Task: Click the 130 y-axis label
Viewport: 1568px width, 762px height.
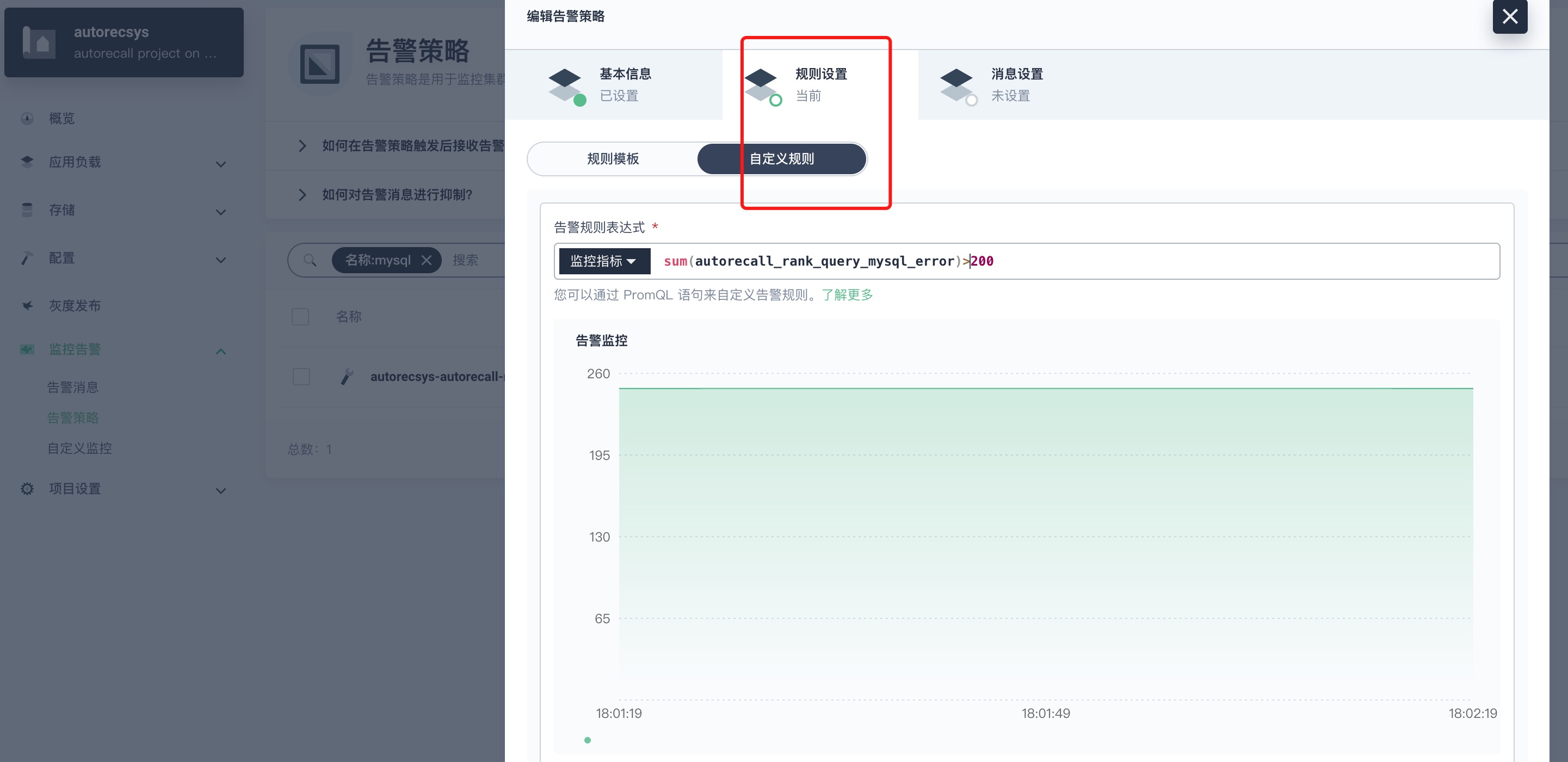Action: pyautogui.click(x=600, y=537)
